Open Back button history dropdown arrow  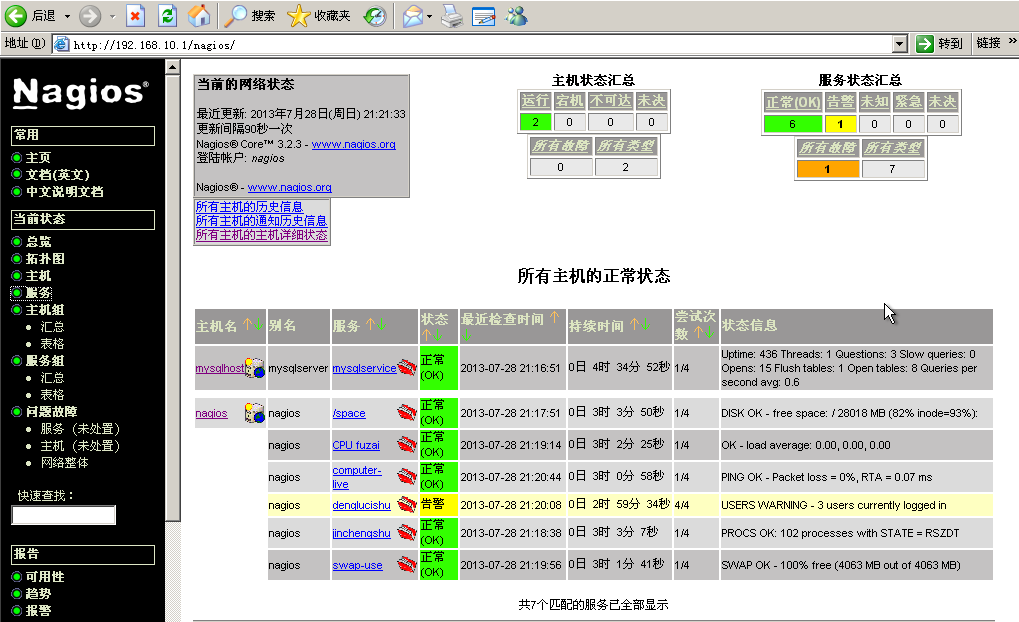pyautogui.click(x=67, y=16)
